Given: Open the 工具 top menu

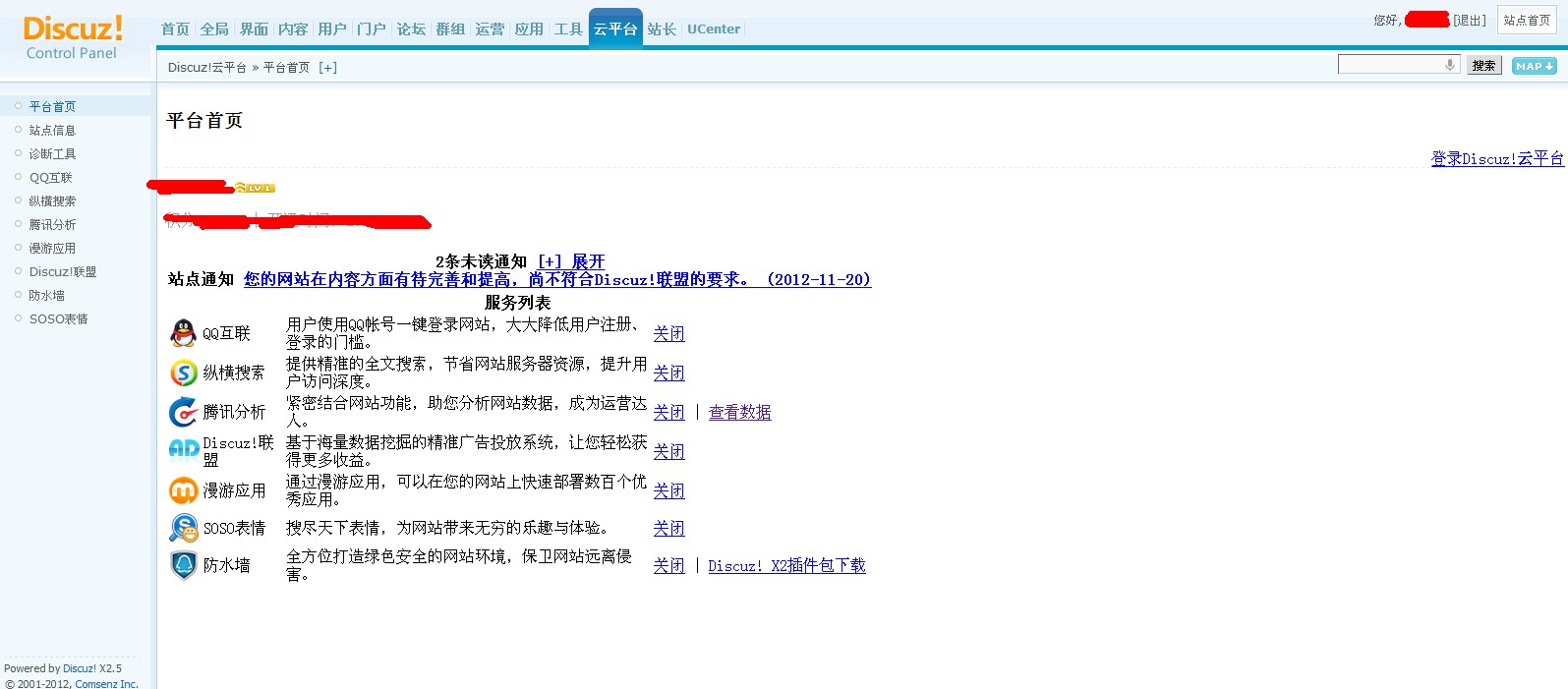Looking at the screenshot, I should tap(569, 29).
